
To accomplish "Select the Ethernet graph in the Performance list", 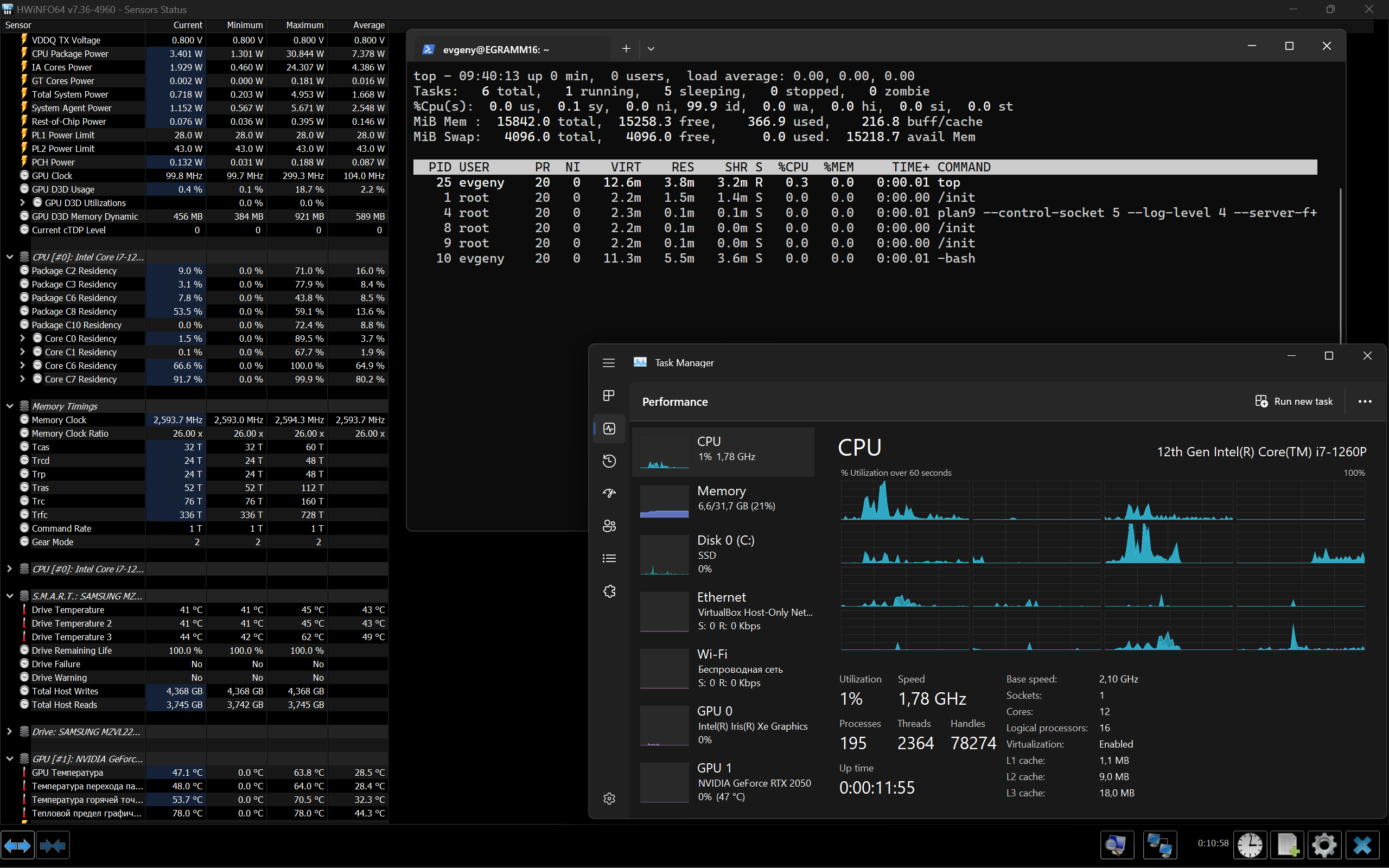I will 723,610.
